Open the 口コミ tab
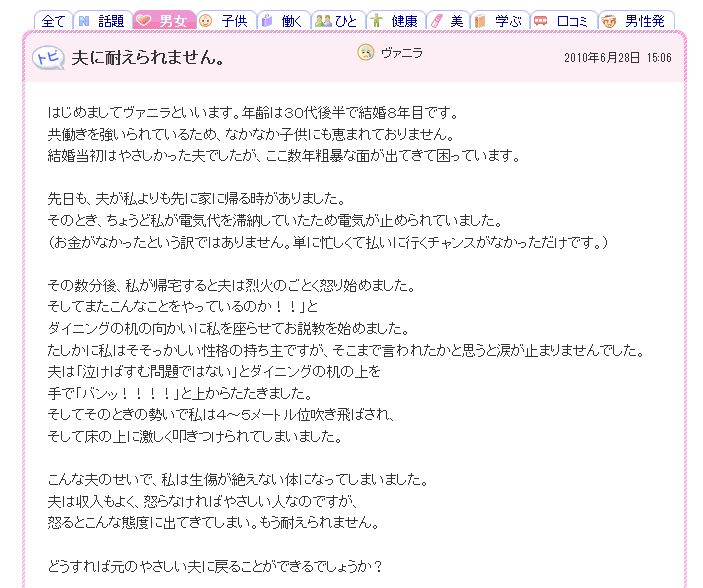The width and height of the screenshot is (703, 588). tap(564, 21)
